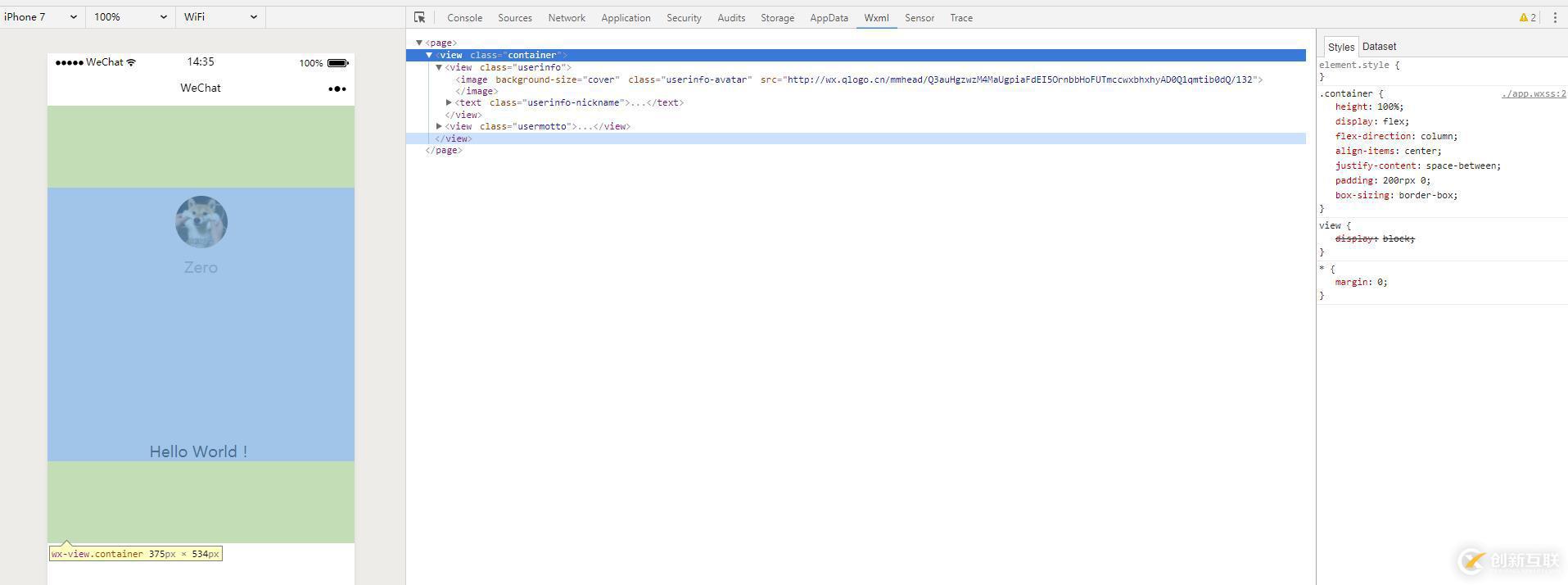Open the ./app.wxss:2 source link
1568x585 pixels.
(1534, 93)
